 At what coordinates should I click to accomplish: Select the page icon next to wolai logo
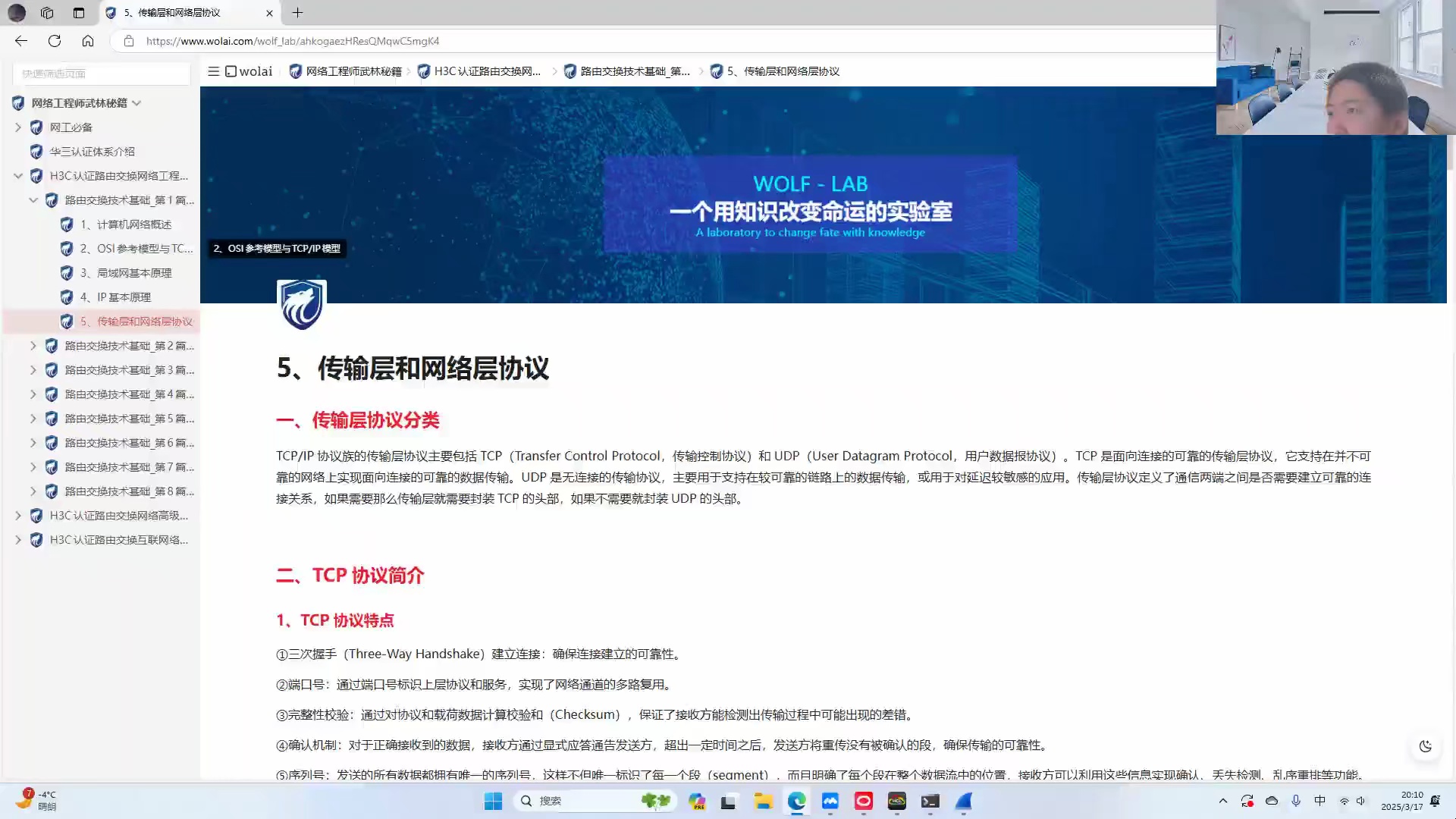230,71
